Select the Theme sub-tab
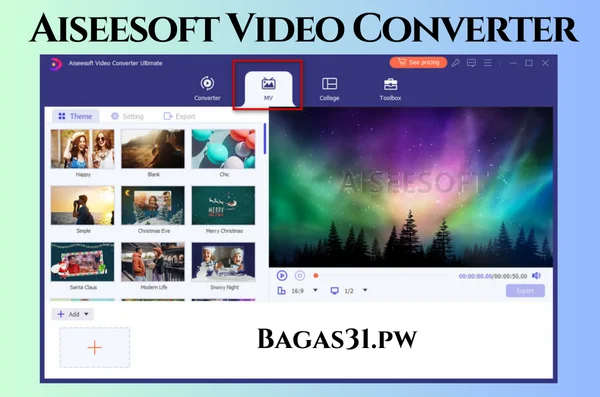 click(75, 116)
